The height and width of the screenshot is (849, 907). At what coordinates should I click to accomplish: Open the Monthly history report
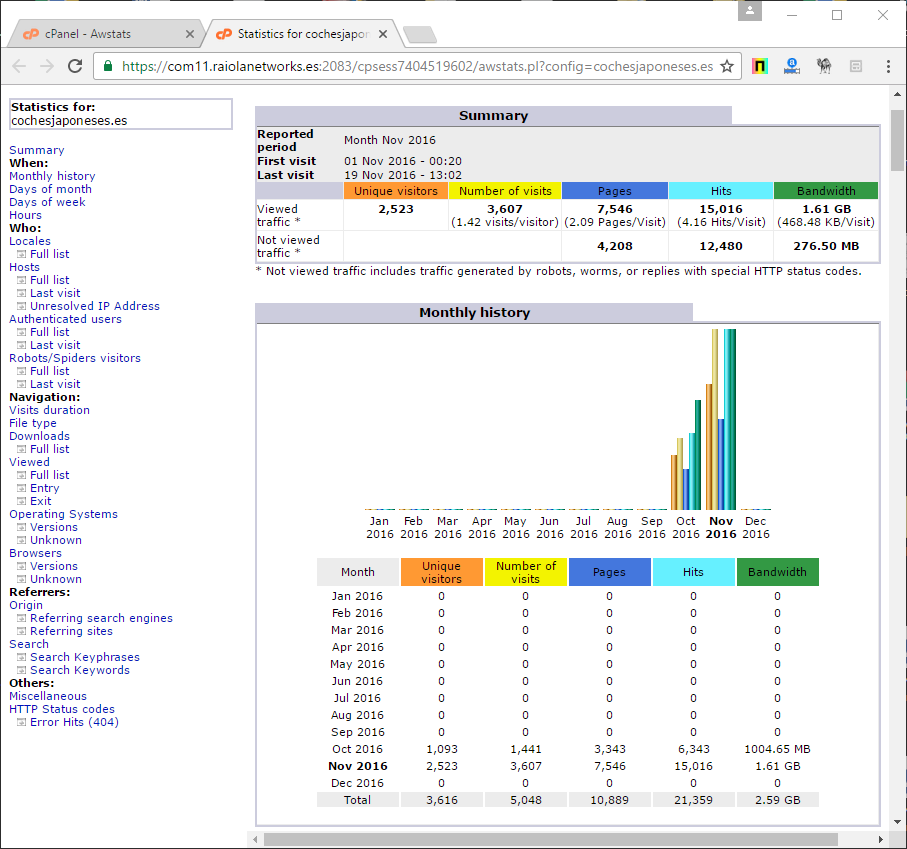pyautogui.click(x=52, y=175)
